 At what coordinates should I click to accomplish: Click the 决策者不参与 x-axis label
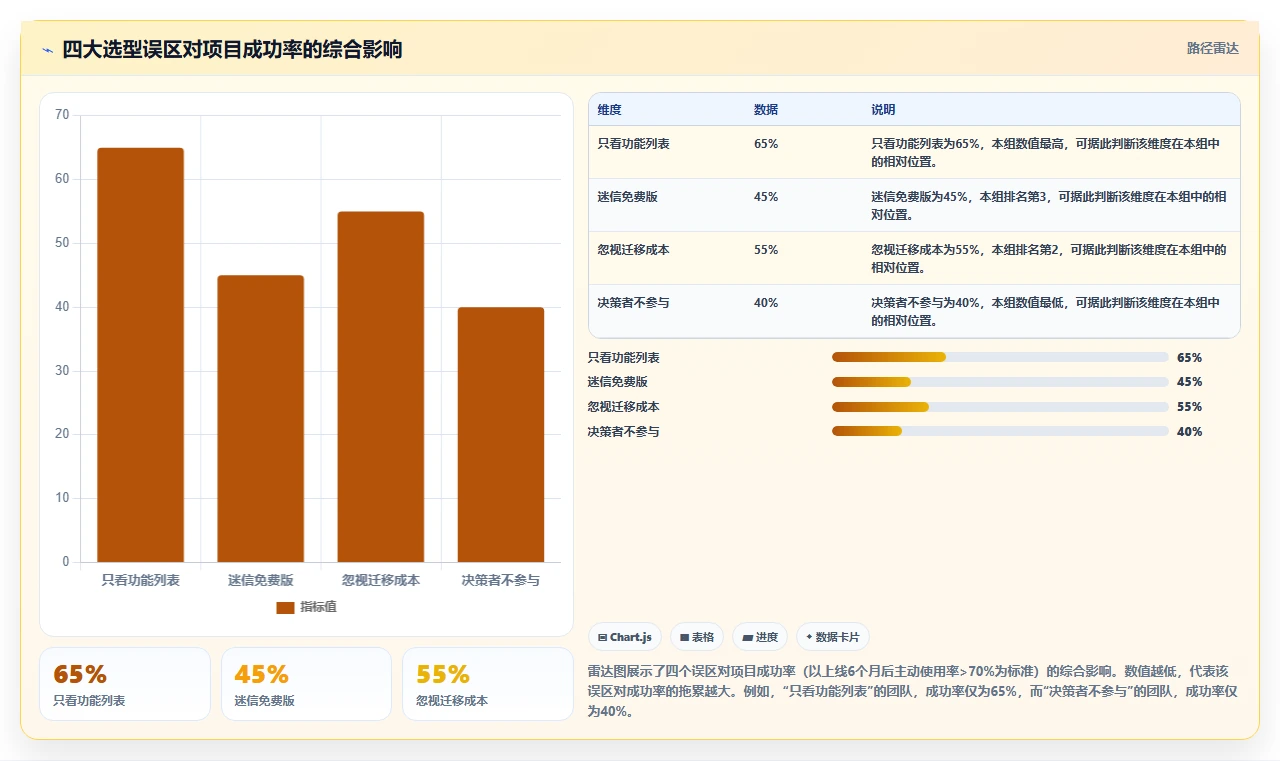click(x=500, y=580)
